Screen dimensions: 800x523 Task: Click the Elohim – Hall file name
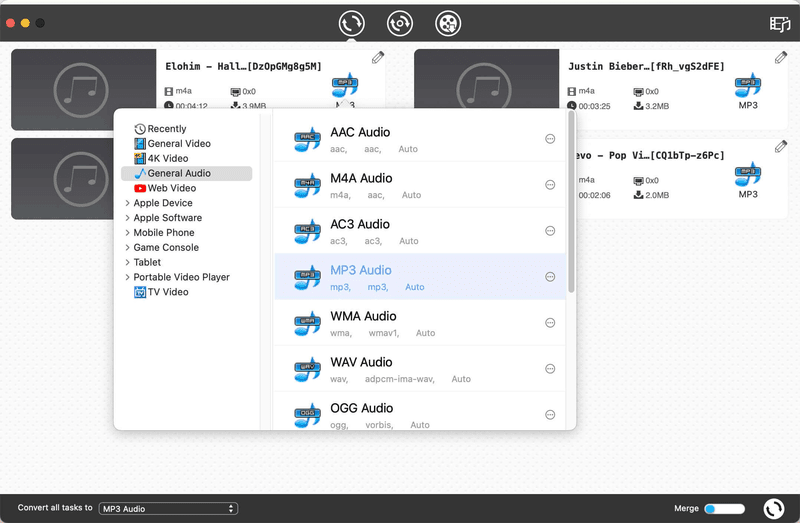click(x=243, y=66)
